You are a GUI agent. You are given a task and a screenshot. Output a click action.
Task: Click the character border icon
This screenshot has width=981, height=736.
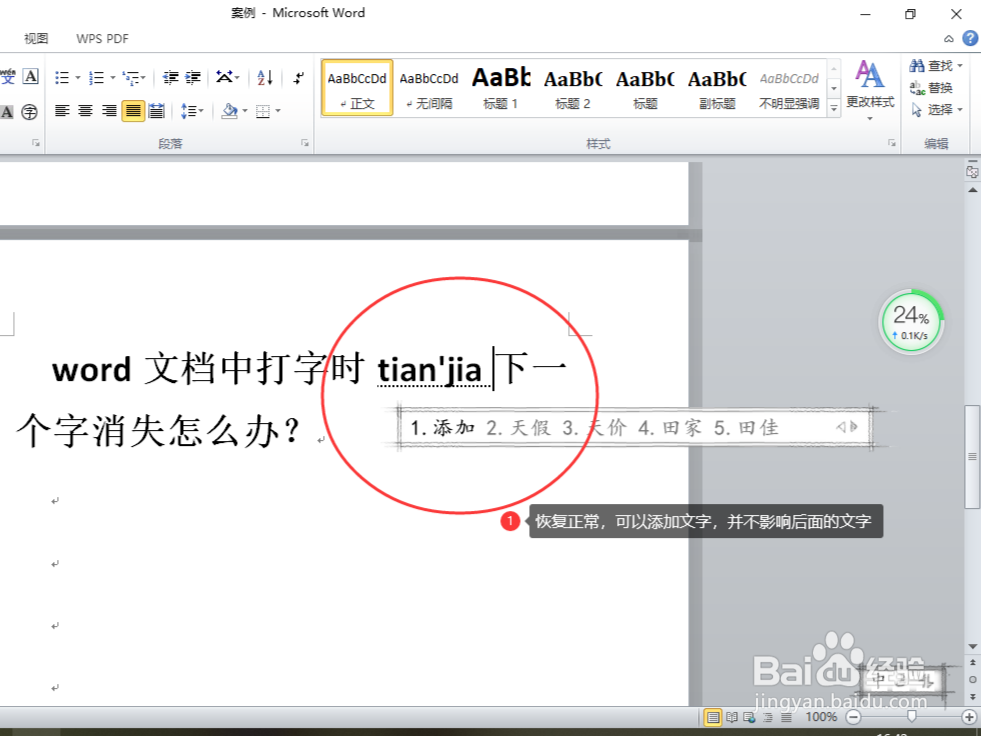coord(31,77)
